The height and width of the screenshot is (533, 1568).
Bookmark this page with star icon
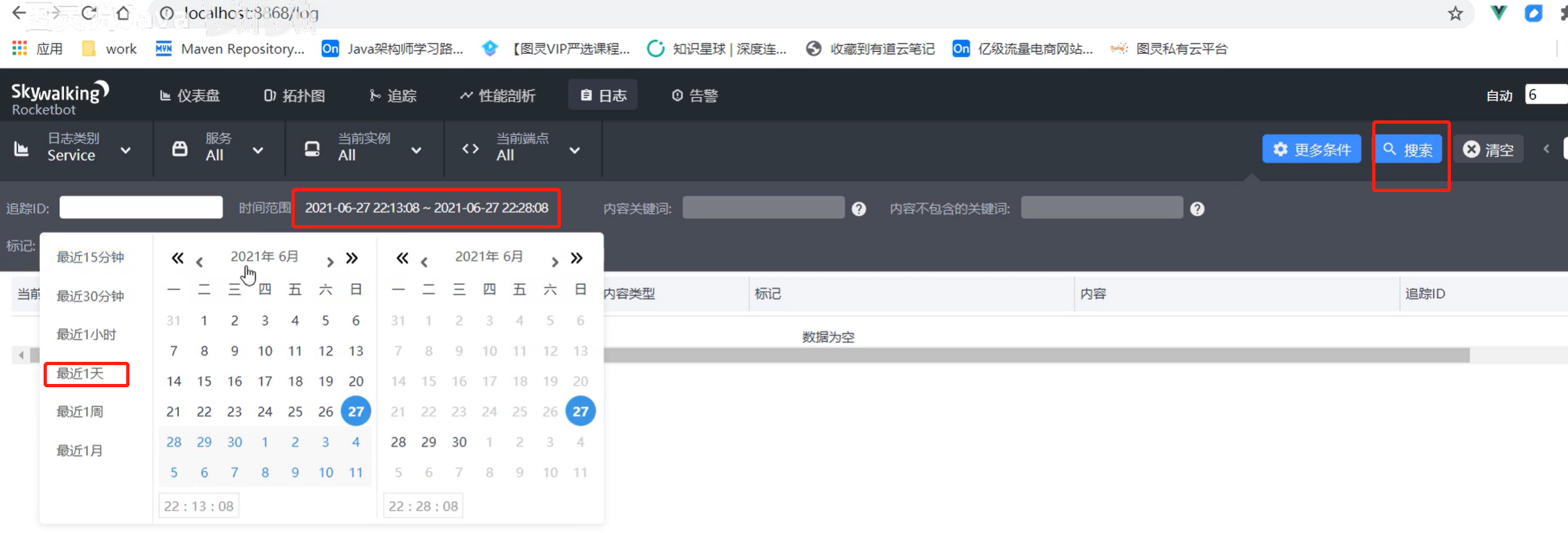click(x=1455, y=13)
